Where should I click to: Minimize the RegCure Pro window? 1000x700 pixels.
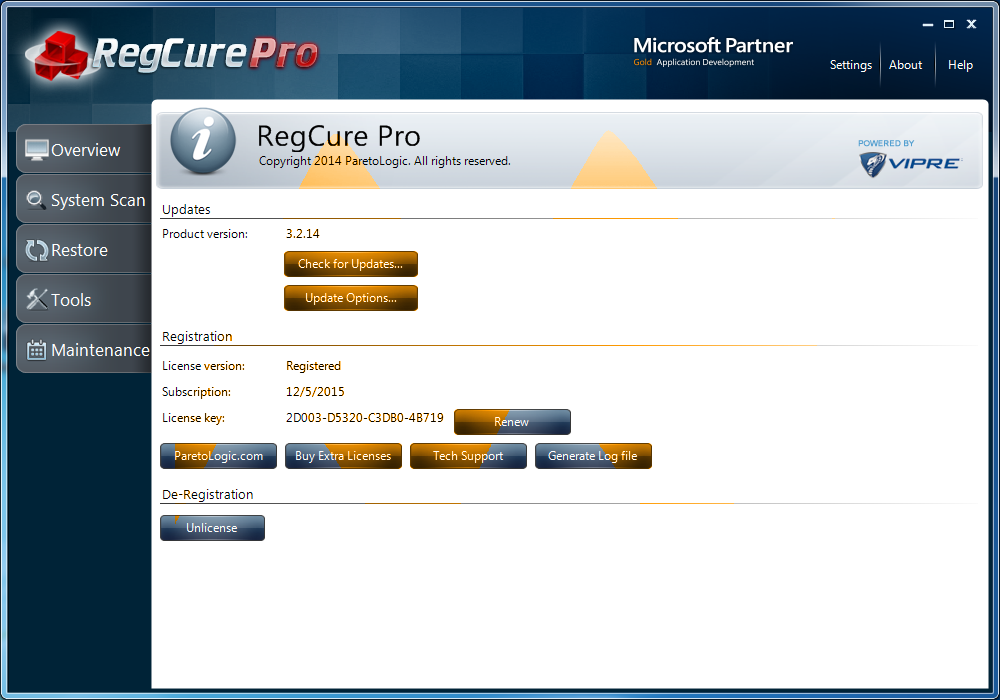(928, 24)
